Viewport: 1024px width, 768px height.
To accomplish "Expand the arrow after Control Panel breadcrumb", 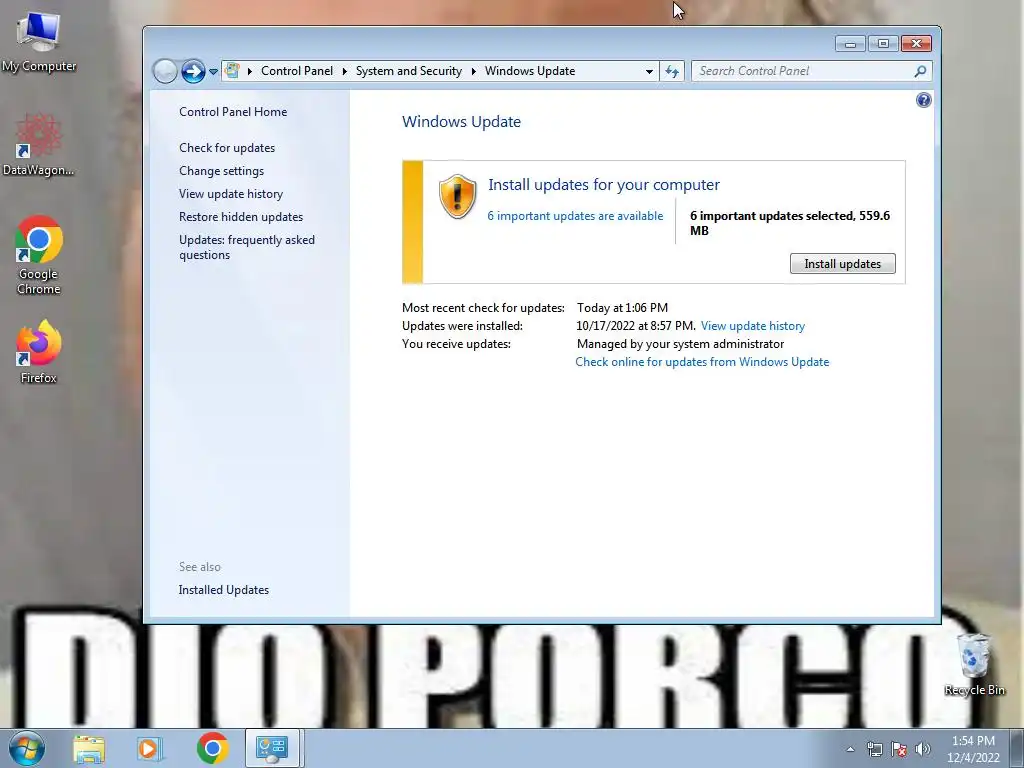I will [x=344, y=71].
